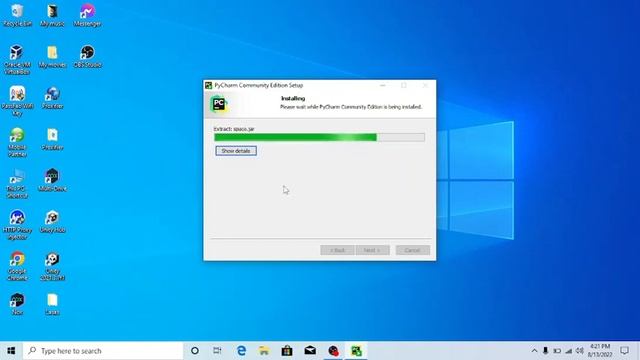This screenshot has width=640, height=360.
Task: Launch Messenger from the desktop
Action: [87, 16]
